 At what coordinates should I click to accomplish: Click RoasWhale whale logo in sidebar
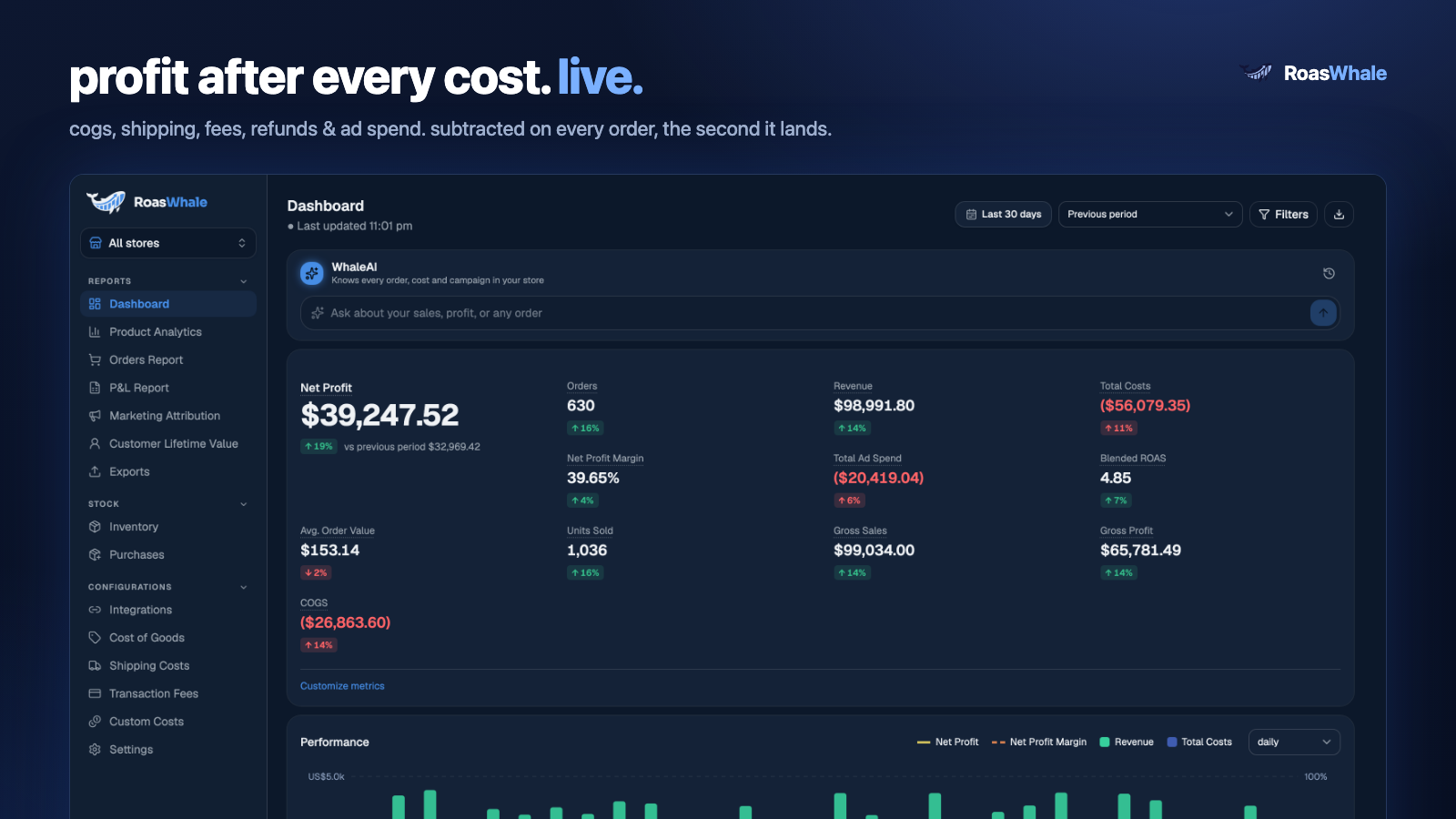(106, 202)
